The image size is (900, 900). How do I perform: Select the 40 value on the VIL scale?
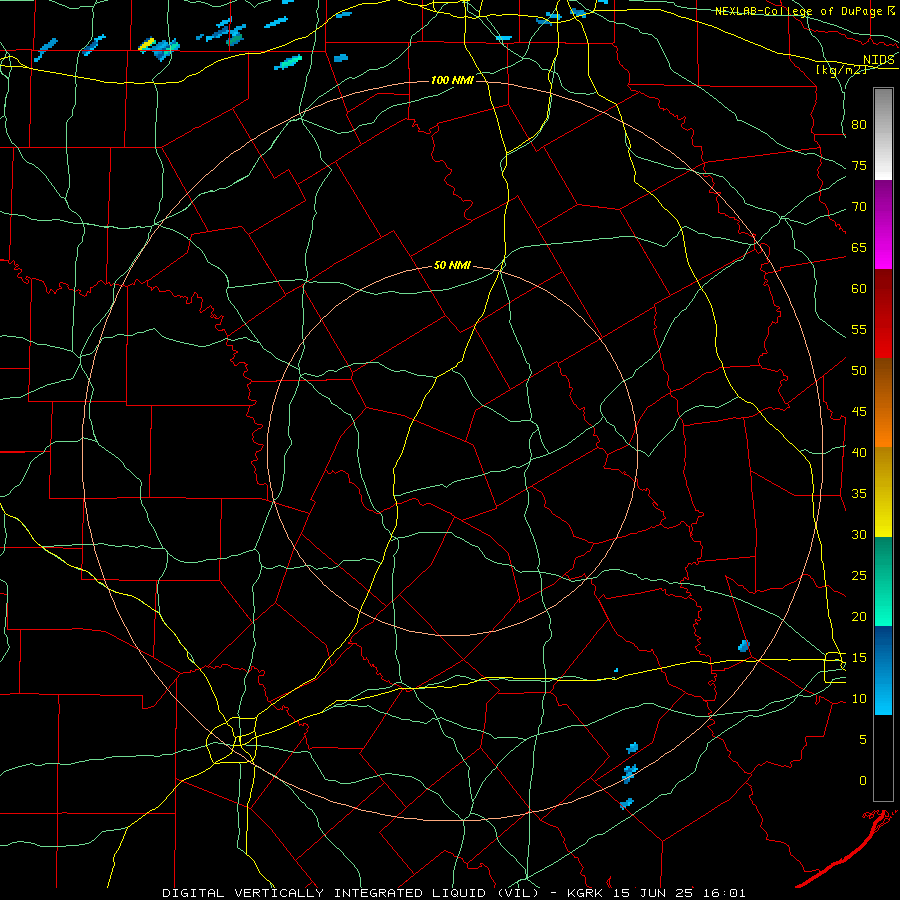pos(859,453)
